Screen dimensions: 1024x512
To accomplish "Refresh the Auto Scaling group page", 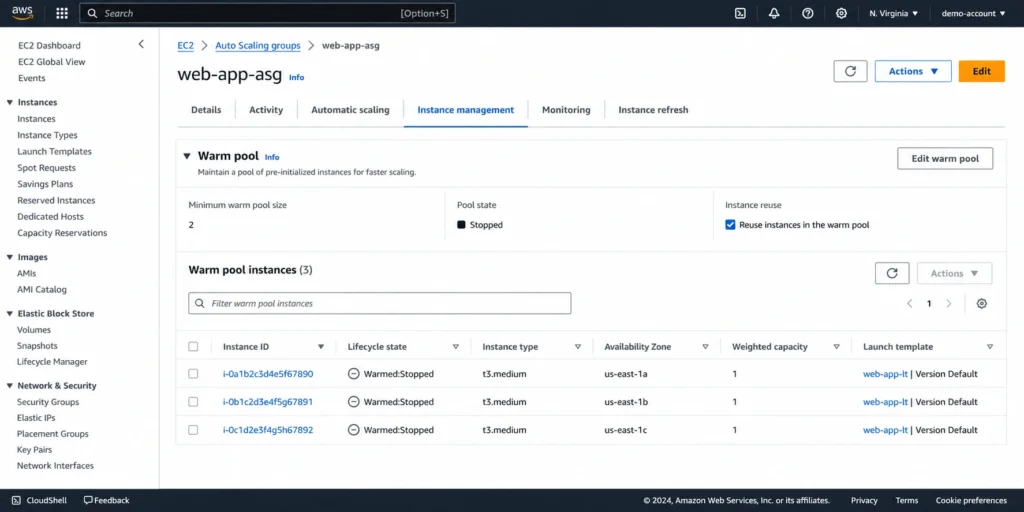I will pos(850,71).
